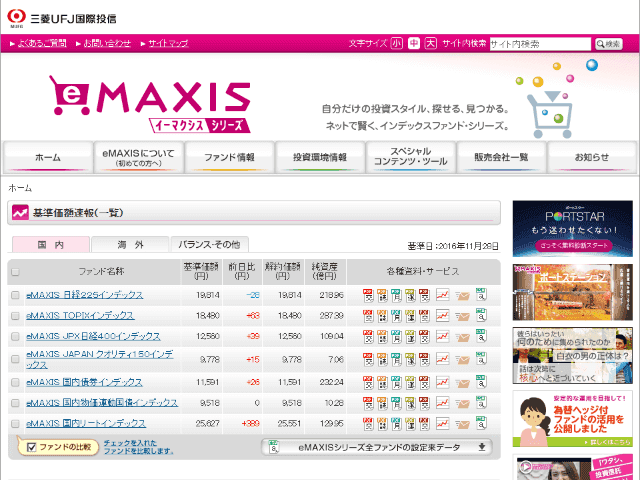Focus the サイト内検索 search field
Image resolution: width=640 pixels, height=480 pixels.
pos(540,44)
